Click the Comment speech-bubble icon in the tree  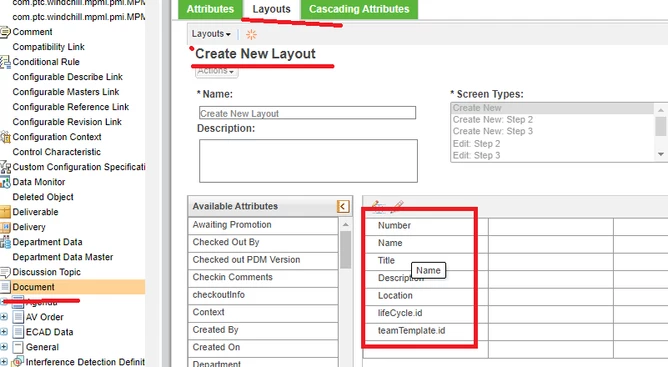pyautogui.click(x=5, y=32)
